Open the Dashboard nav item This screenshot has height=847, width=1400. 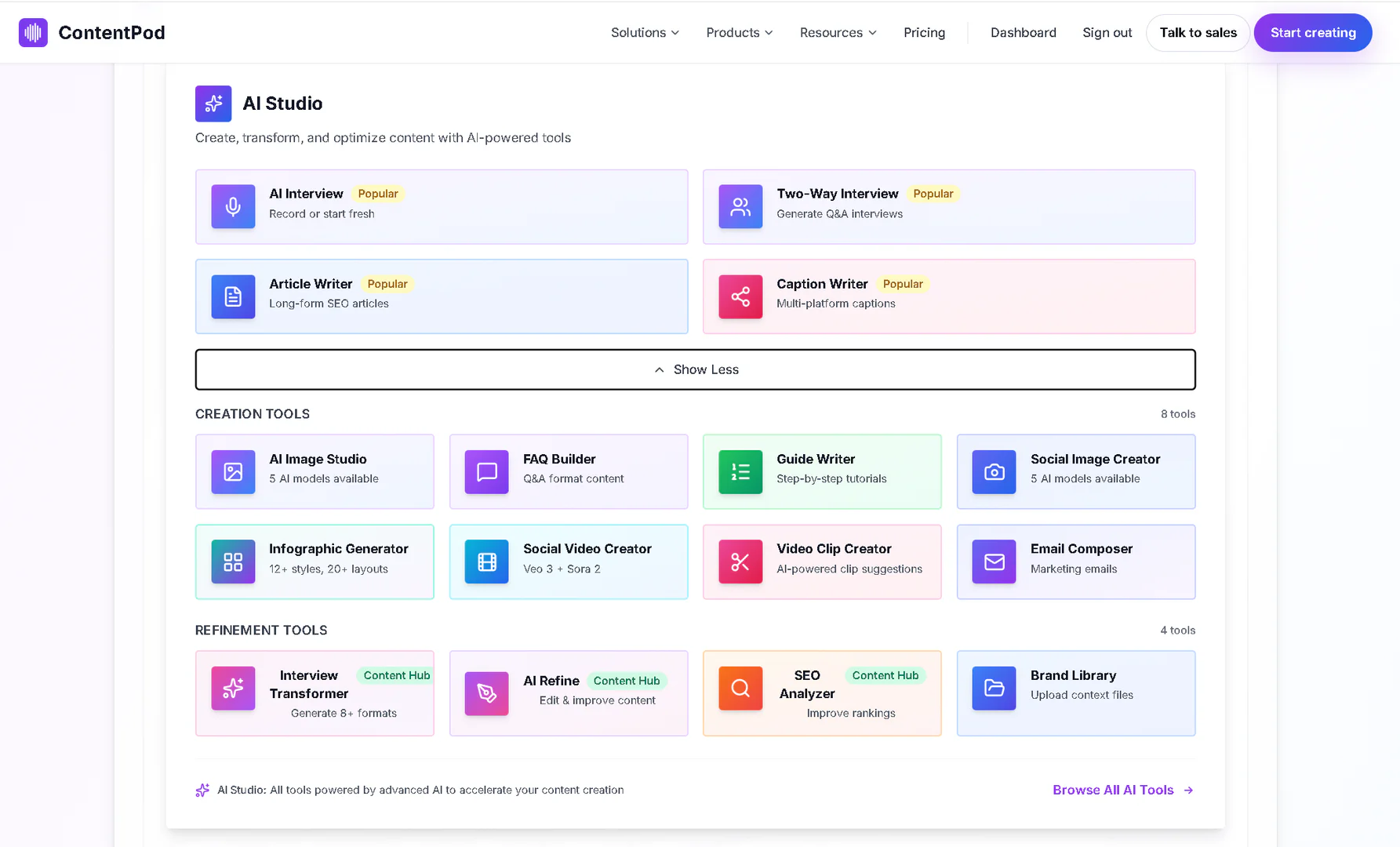point(1023,33)
